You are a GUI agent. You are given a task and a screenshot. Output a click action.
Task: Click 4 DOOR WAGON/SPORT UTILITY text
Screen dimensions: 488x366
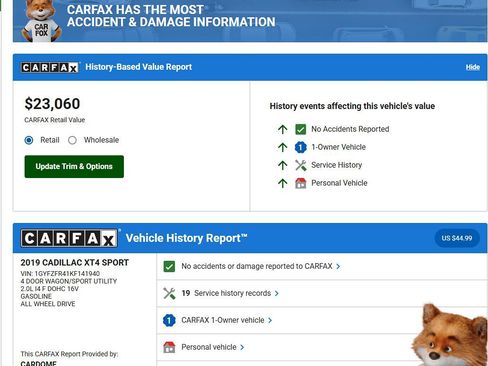pos(69,281)
